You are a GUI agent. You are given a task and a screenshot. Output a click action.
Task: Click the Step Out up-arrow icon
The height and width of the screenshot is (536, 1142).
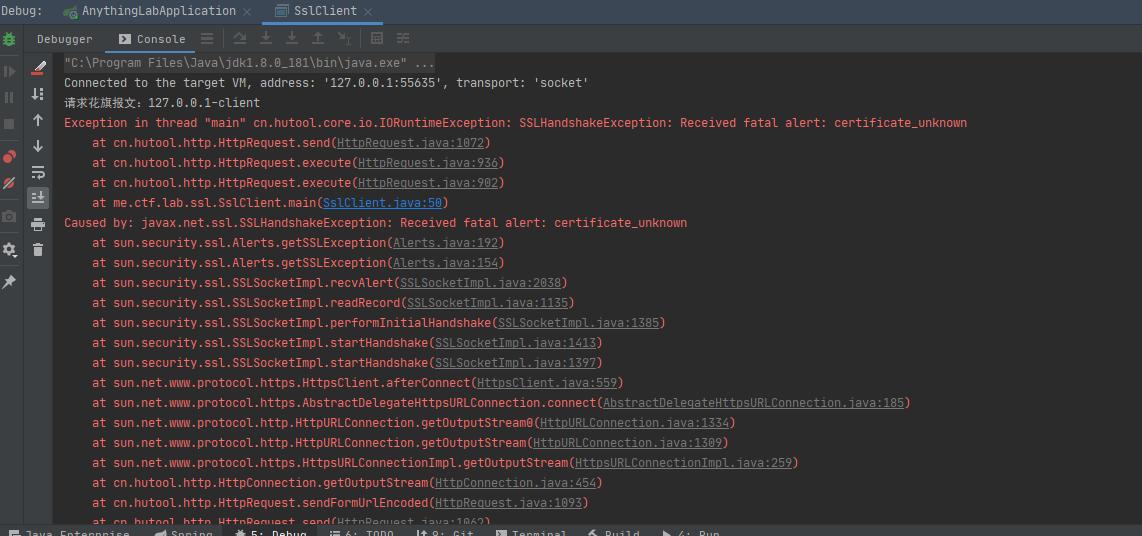pyautogui.click(x=318, y=39)
